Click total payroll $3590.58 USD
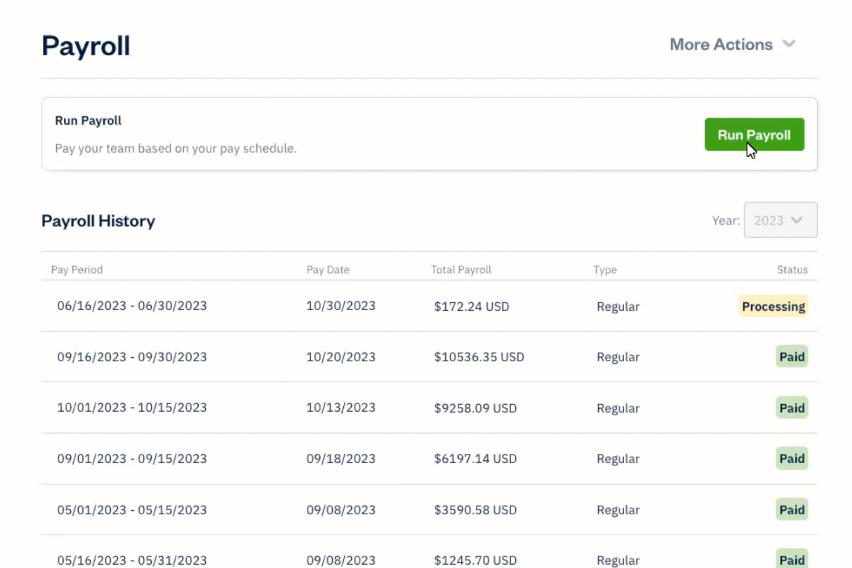 [x=475, y=509]
